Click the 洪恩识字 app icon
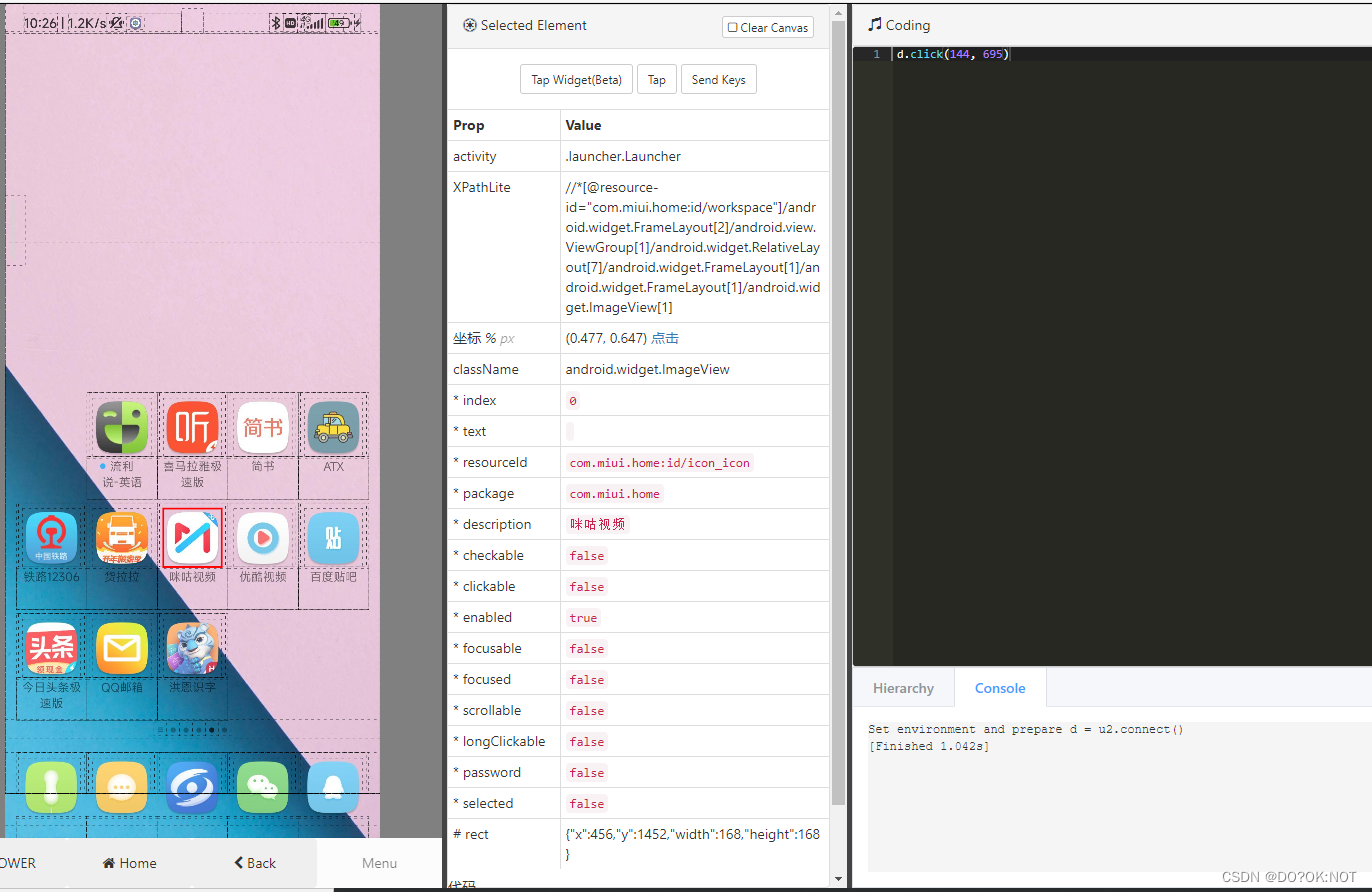The width and height of the screenshot is (1372, 892). coord(192,649)
